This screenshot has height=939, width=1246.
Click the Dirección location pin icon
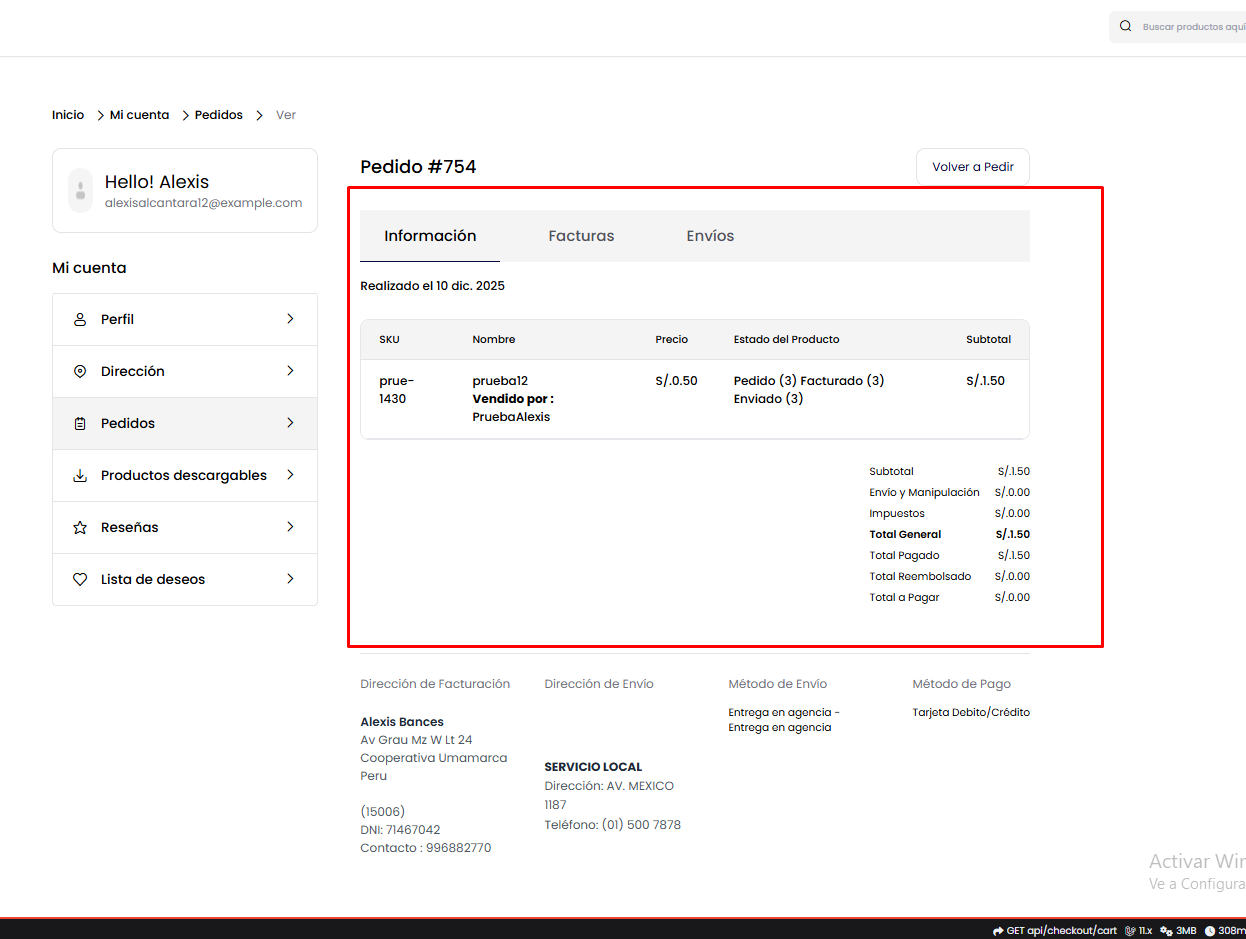coord(80,372)
